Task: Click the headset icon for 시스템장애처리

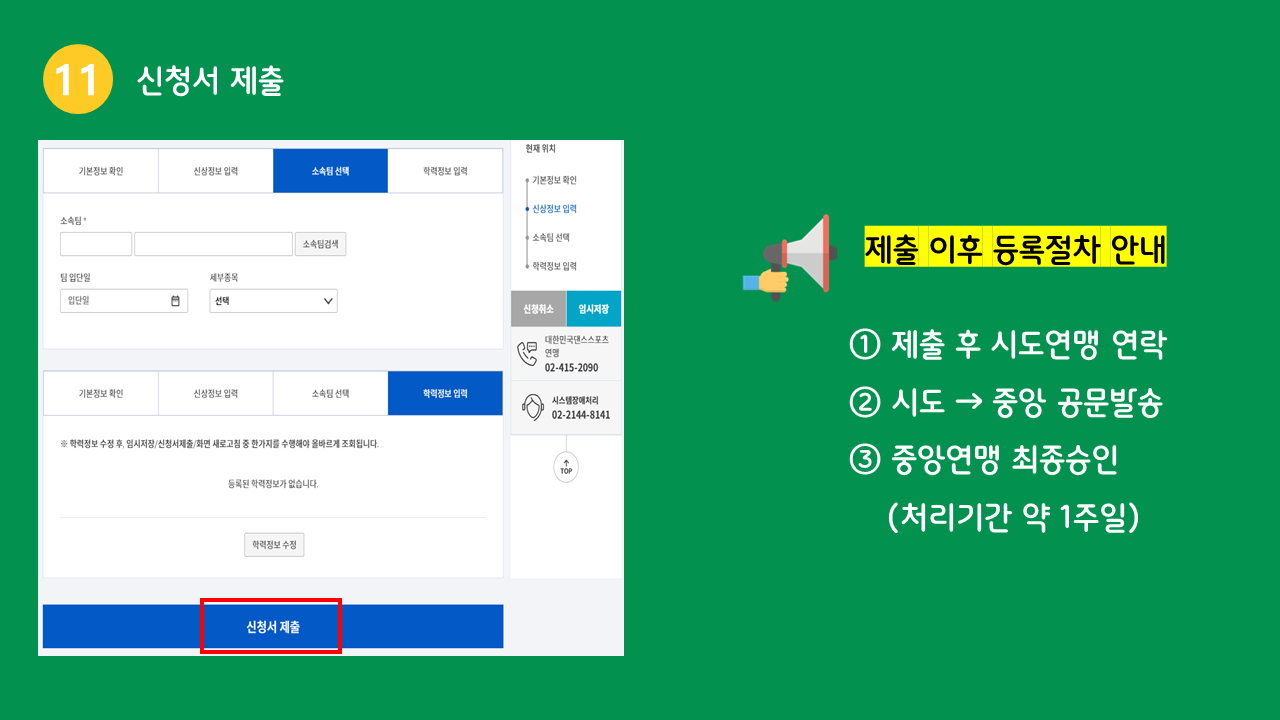Action: [532, 407]
